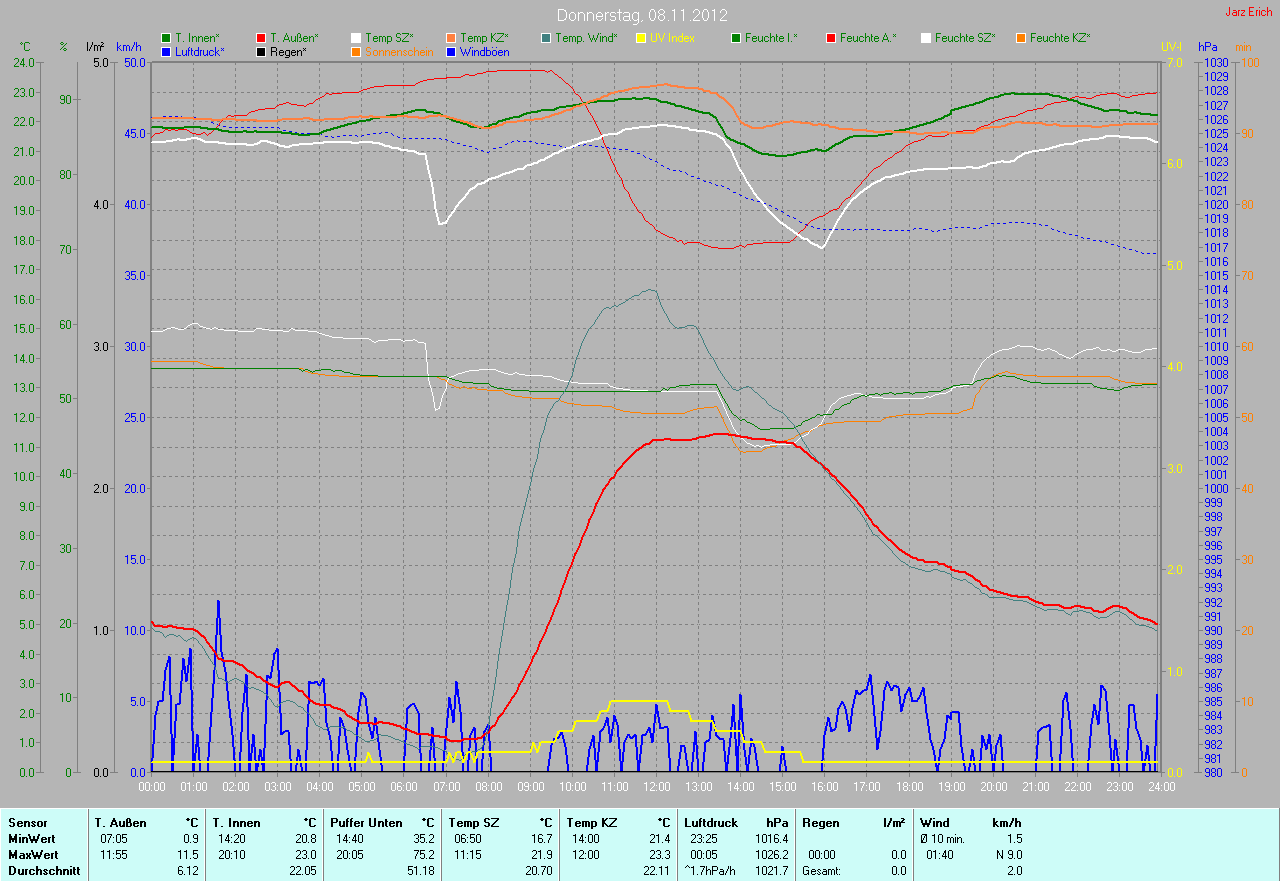The width and height of the screenshot is (1280, 881).
Task: Select the white swatch beside Feuchte SZ*
Action: click(x=926, y=38)
